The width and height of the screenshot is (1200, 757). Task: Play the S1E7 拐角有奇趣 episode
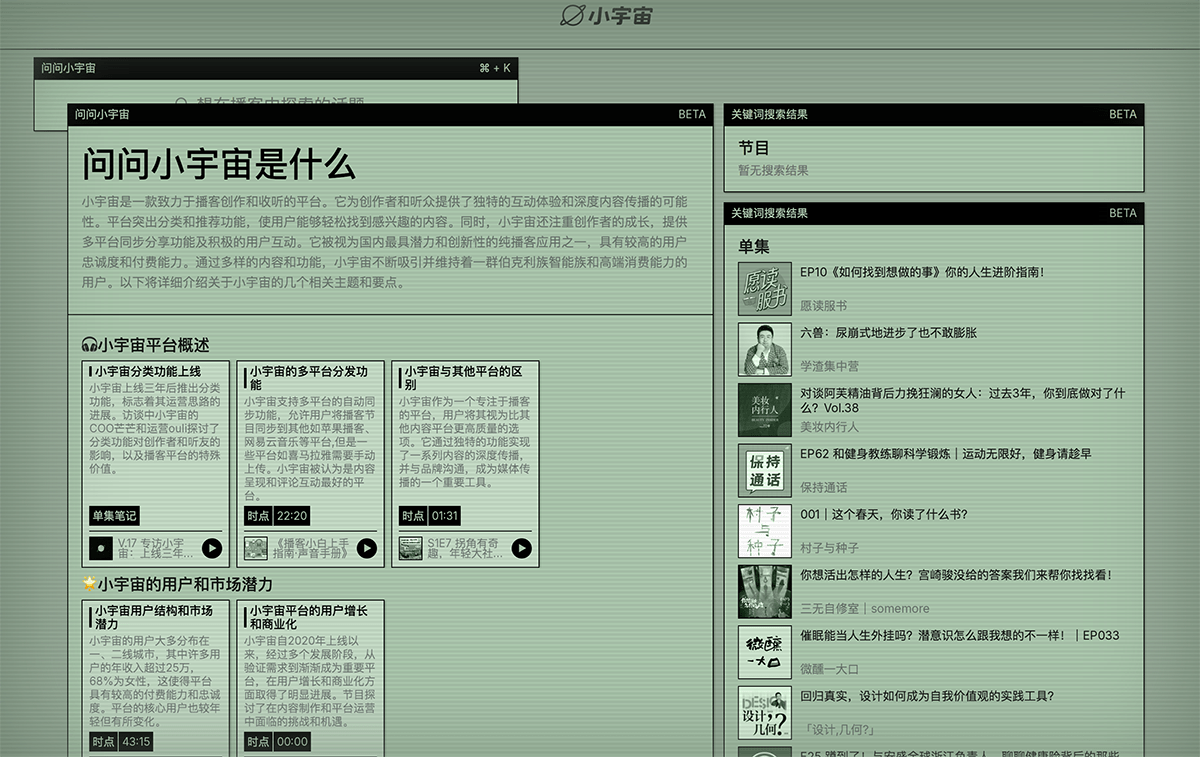tap(521, 548)
